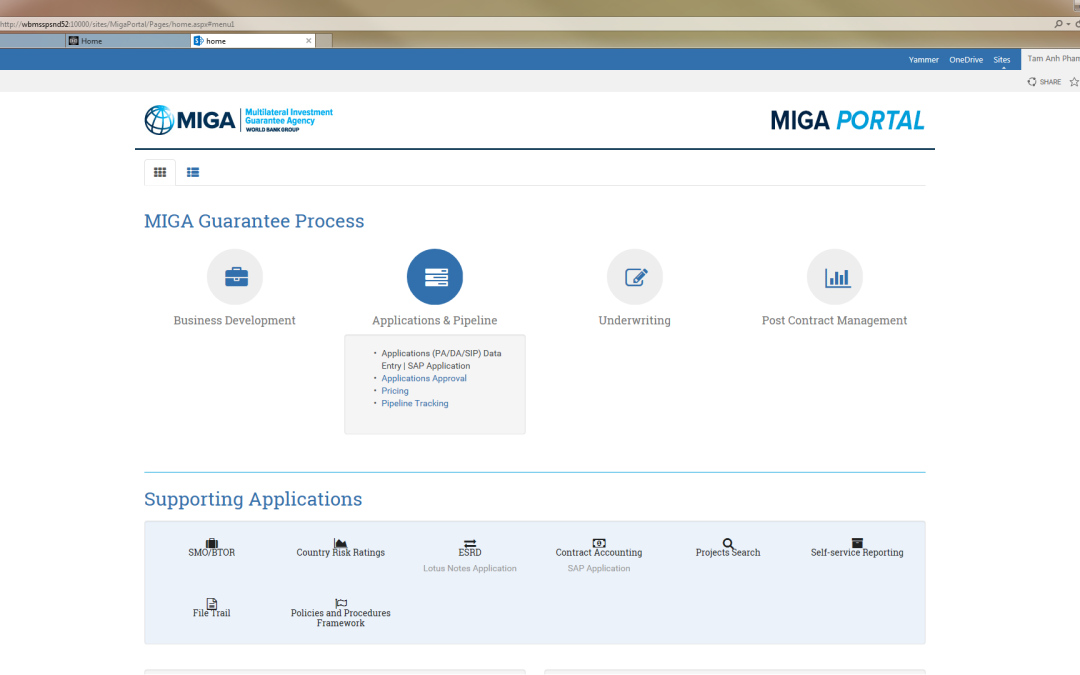
Task: Open the Pipeline Tracking link
Action: click(415, 404)
